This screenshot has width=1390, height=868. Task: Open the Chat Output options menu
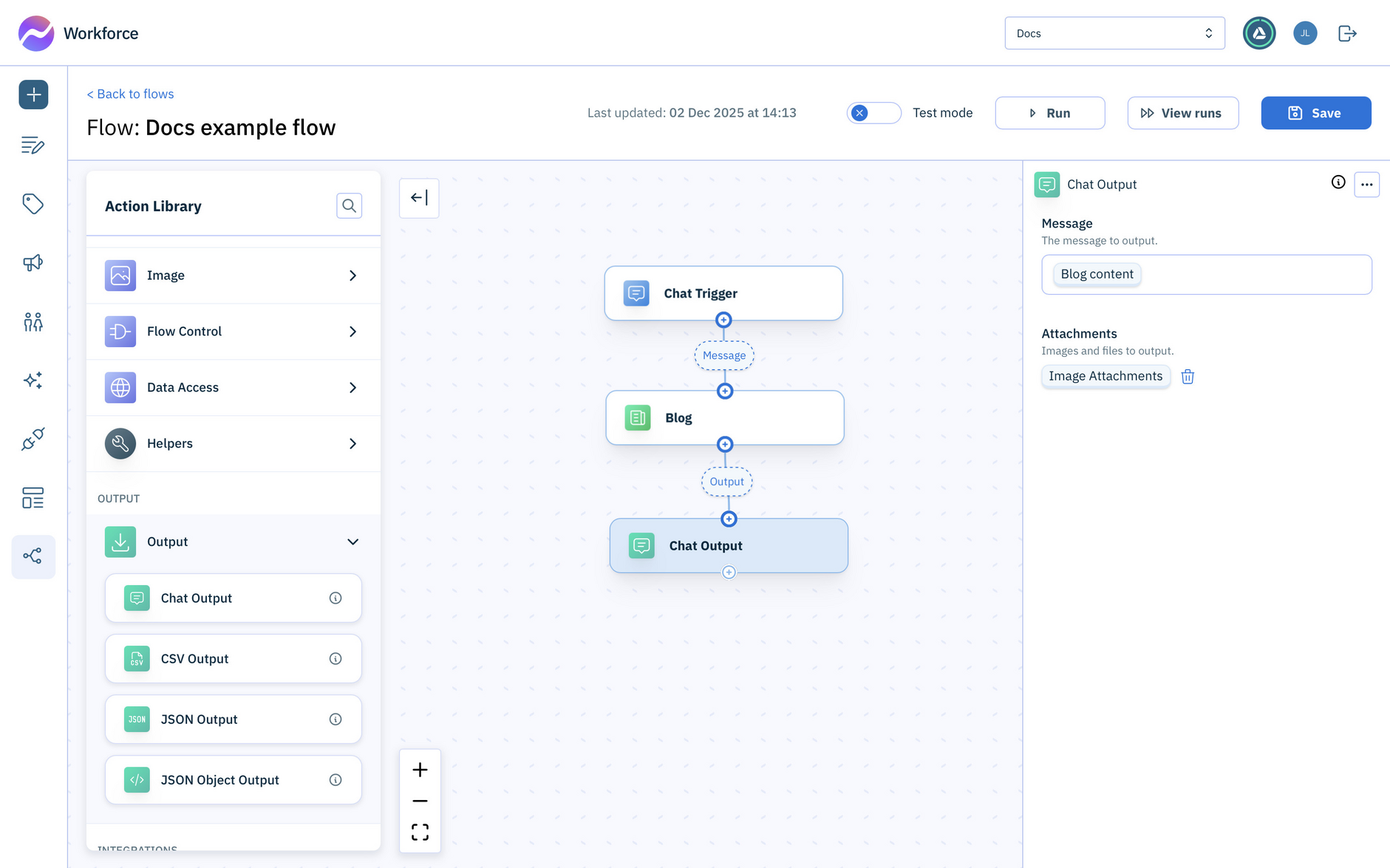coord(1366,184)
